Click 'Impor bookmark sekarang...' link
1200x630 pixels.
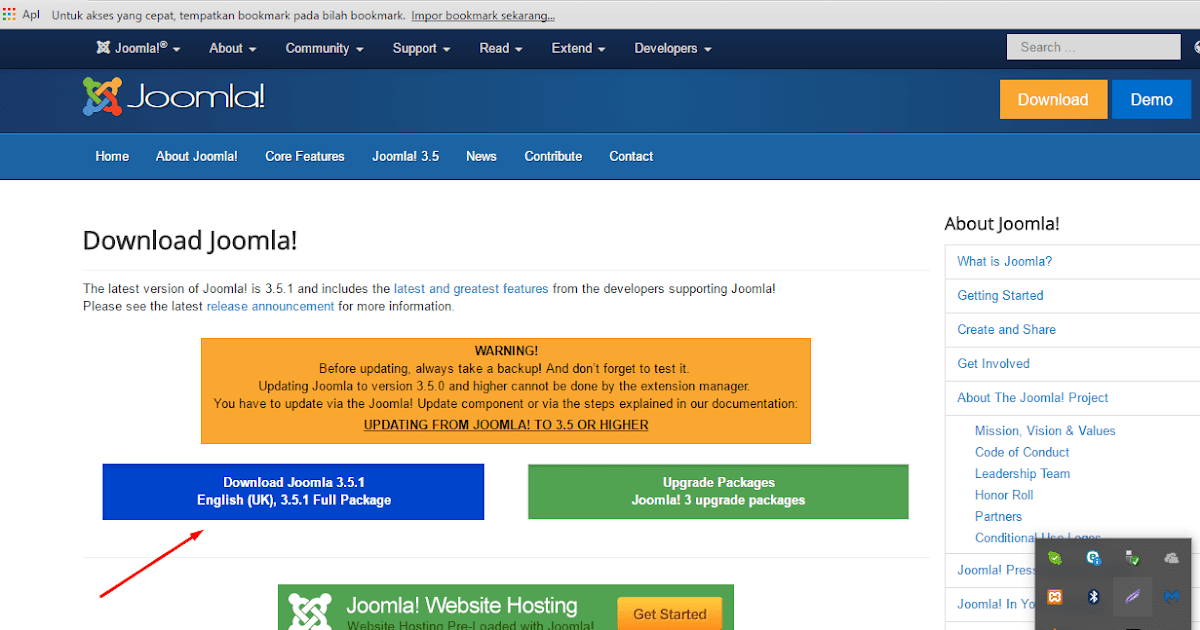pyautogui.click(x=483, y=15)
